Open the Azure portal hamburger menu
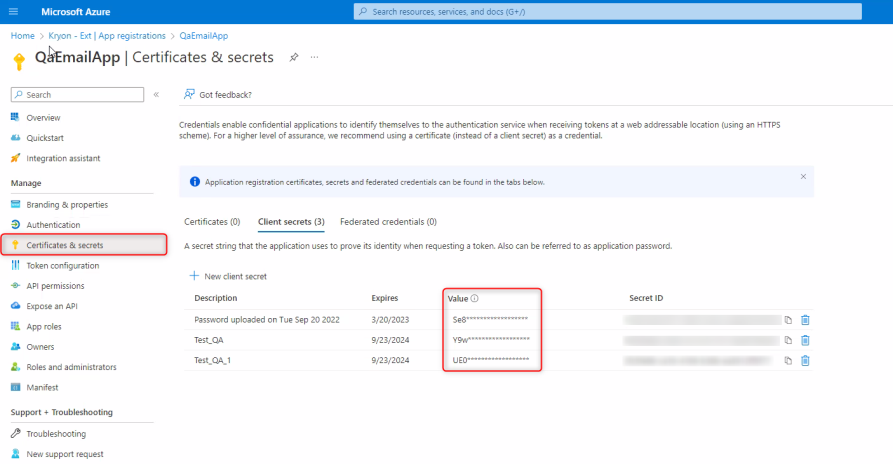Viewport: 893px width, 464px height. click(13, 11)
